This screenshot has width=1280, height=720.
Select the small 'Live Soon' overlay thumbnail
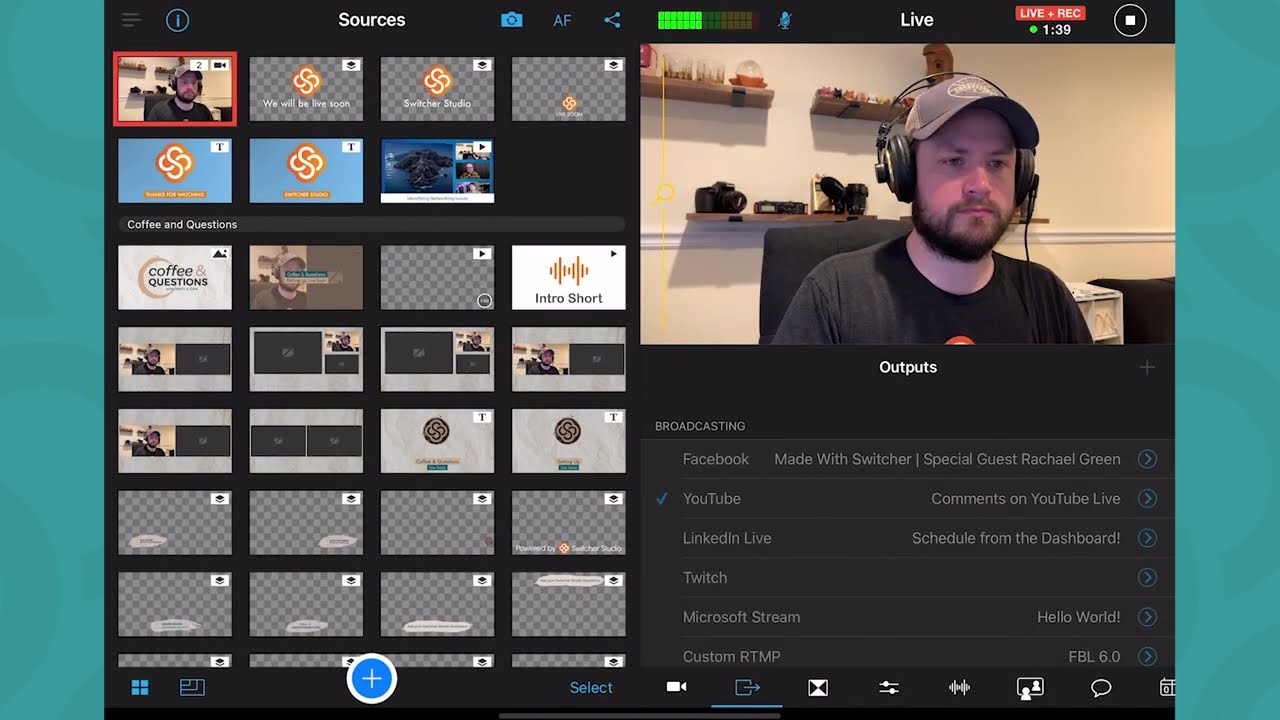click(x=568, y=89)
